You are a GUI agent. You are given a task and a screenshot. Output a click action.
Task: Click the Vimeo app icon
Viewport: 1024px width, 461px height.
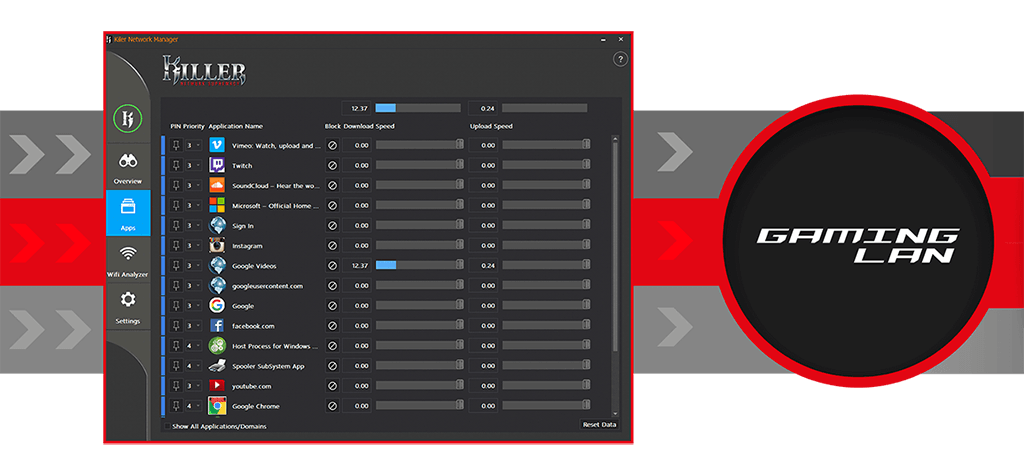(216, 145)
